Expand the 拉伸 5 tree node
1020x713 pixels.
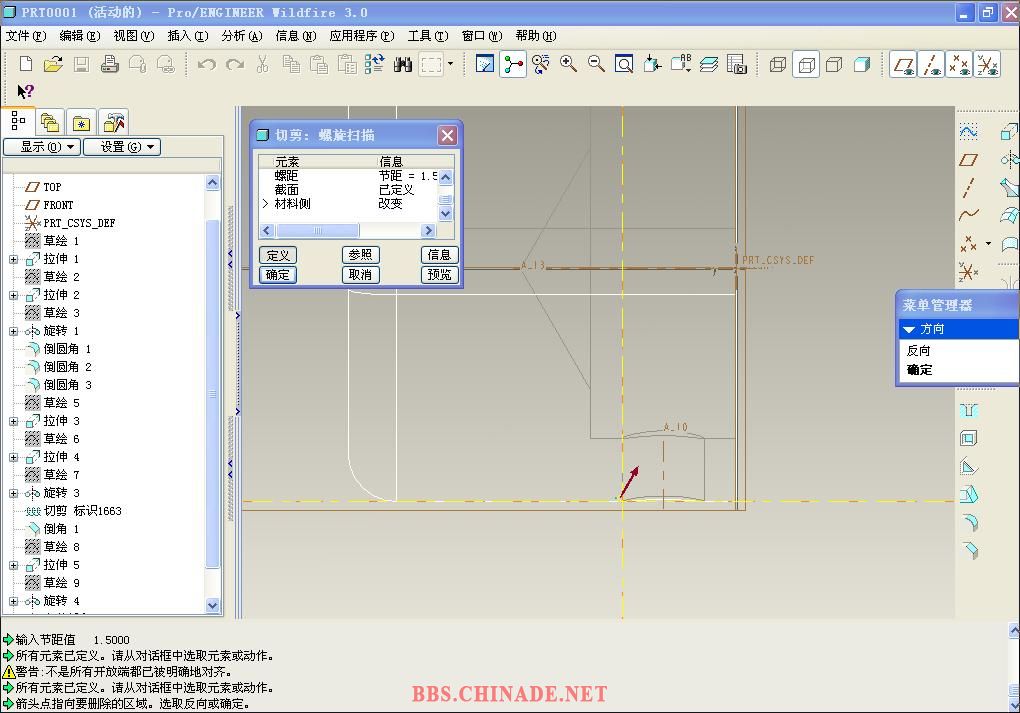14,566
